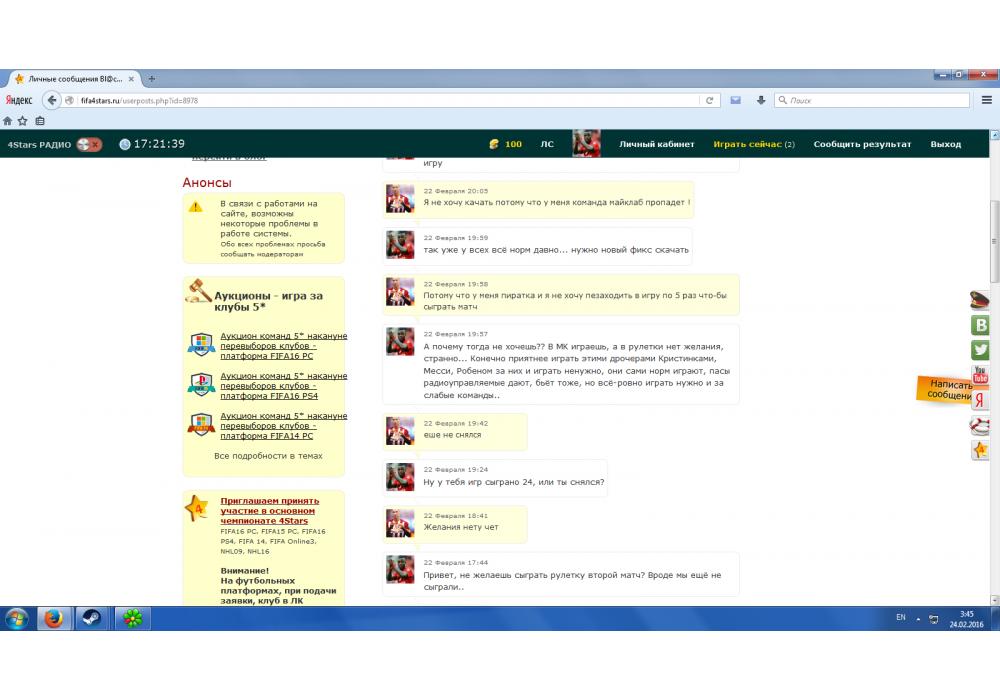This screenshot has height=700, width=1000.
Task: Click the browser search field
Action: (x=872, y=100)
